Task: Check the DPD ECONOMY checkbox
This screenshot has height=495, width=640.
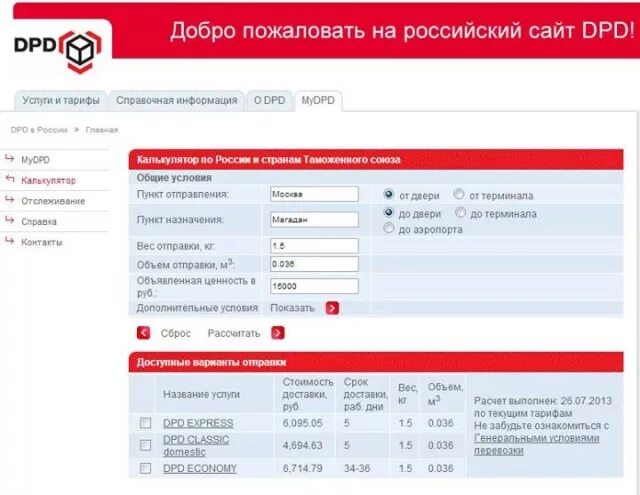Action: coord(145,468)
